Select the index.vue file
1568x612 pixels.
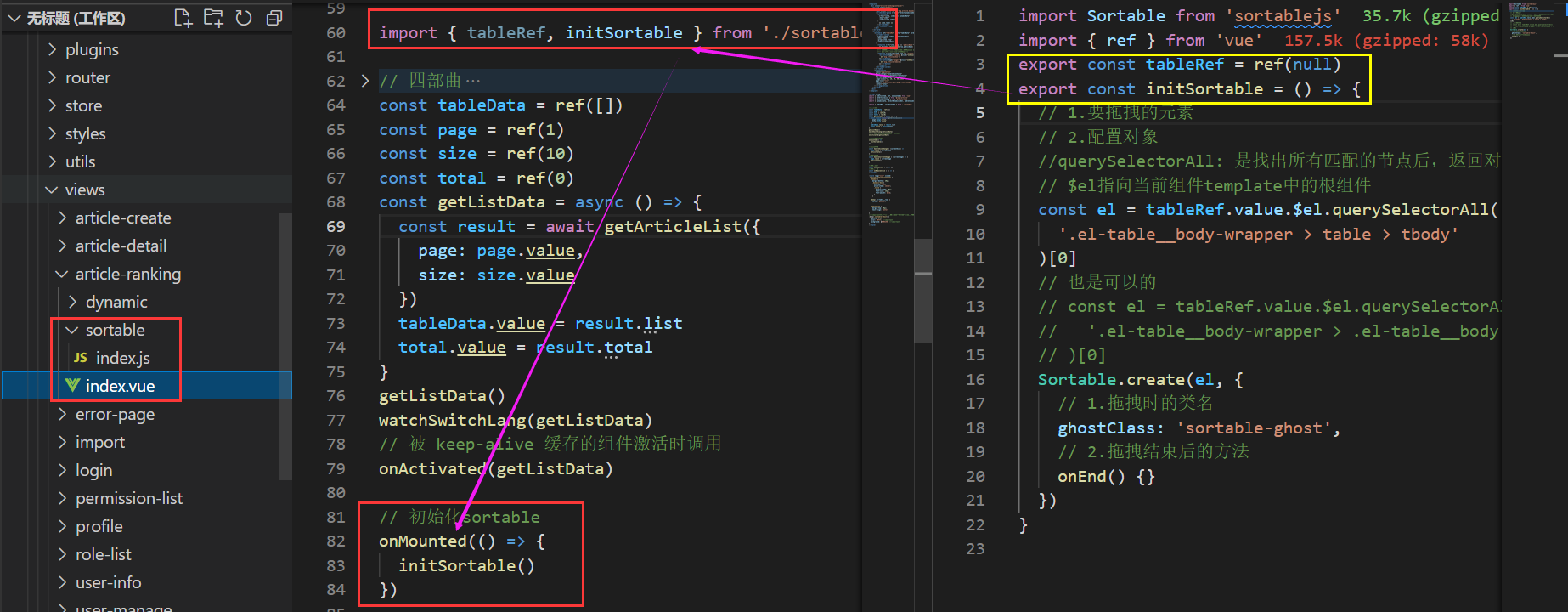tap(146, 386)
